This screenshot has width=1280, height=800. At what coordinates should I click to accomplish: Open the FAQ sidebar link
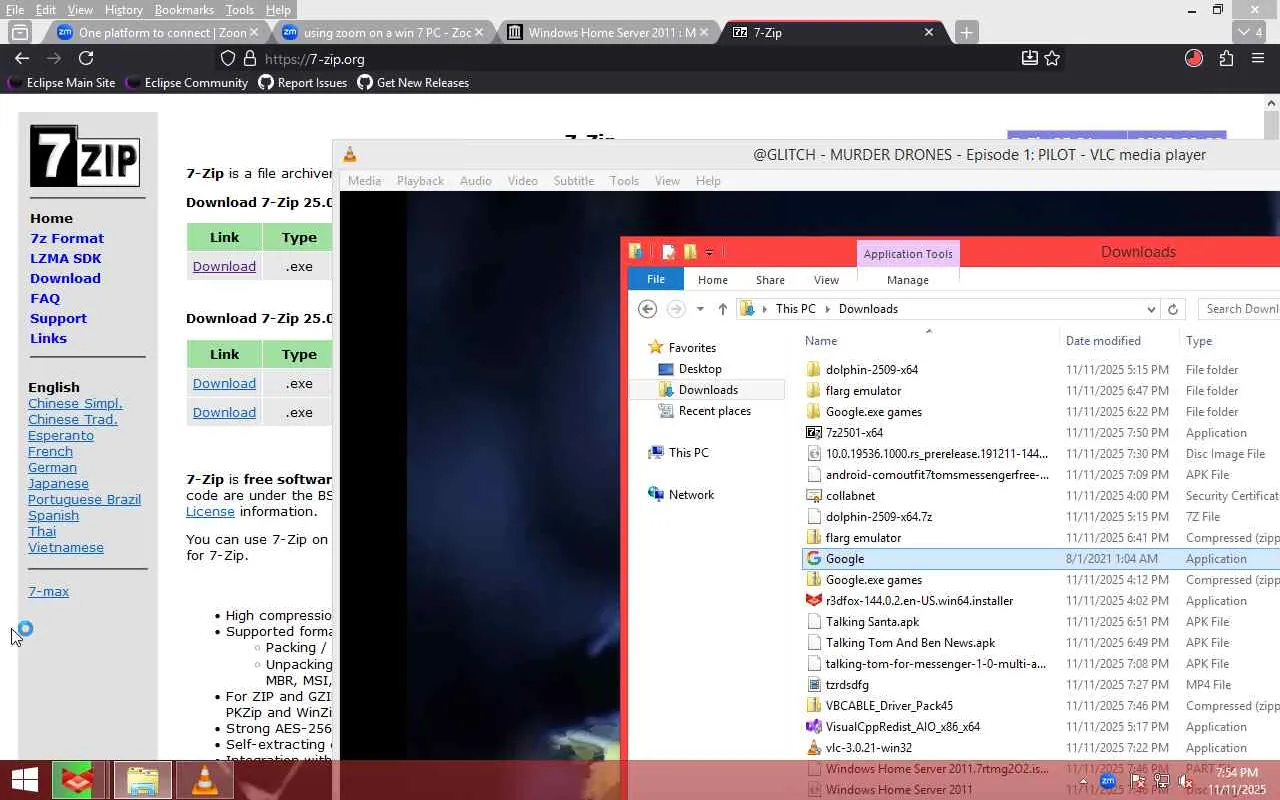(45, 298)
